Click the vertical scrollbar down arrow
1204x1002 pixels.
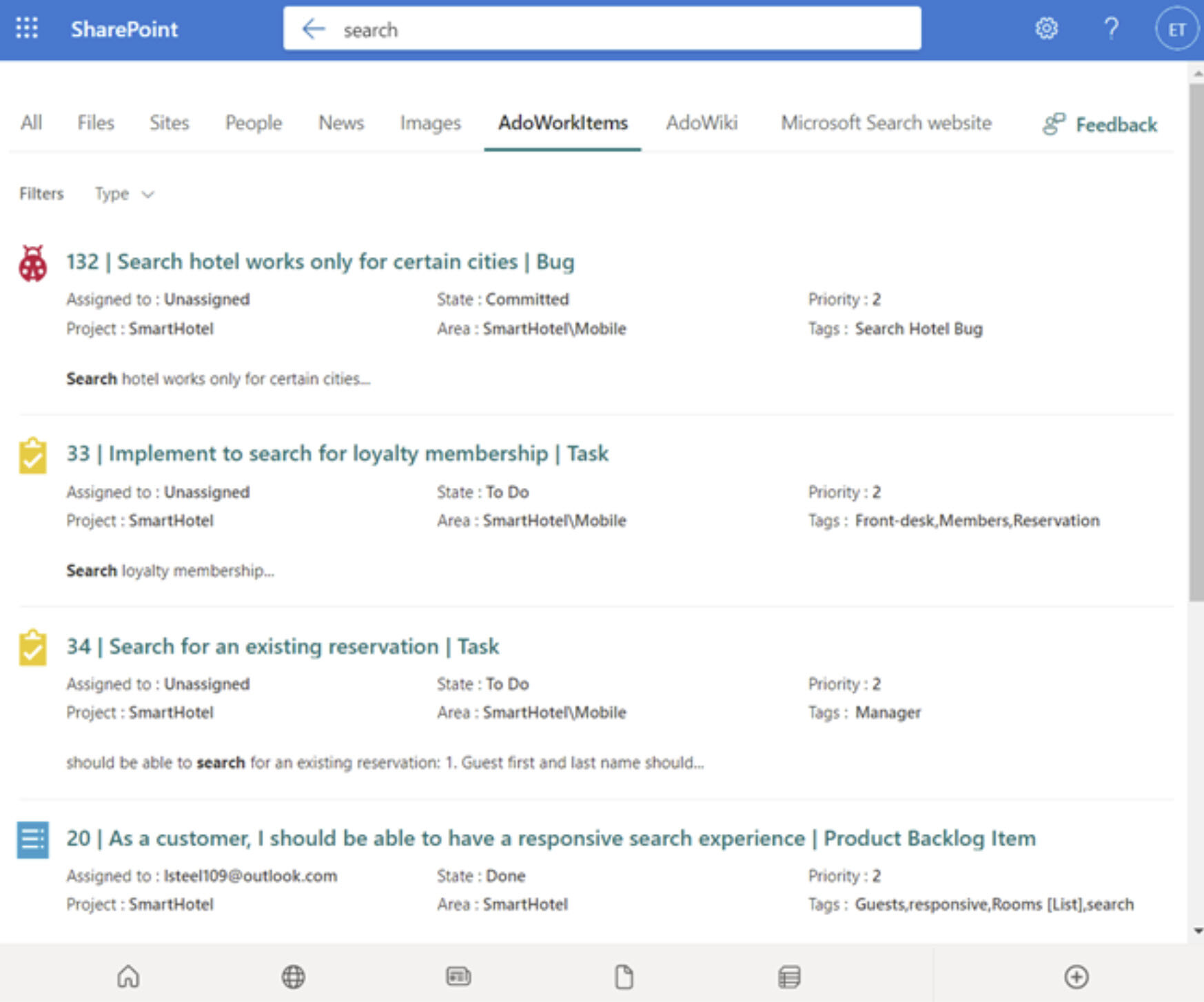tap(1197, 931)
